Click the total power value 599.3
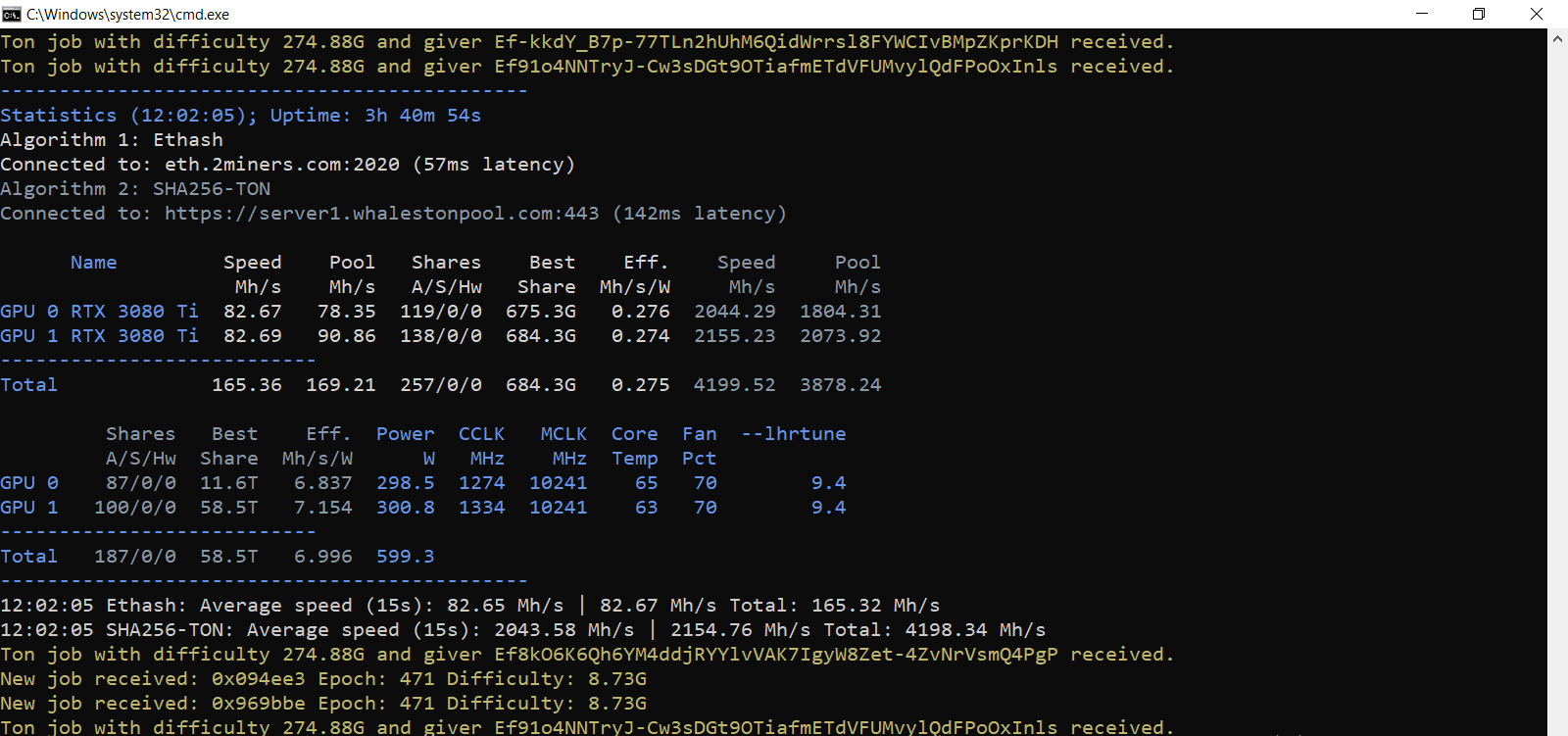The image size is (1568, 736). tap(405, 557)
